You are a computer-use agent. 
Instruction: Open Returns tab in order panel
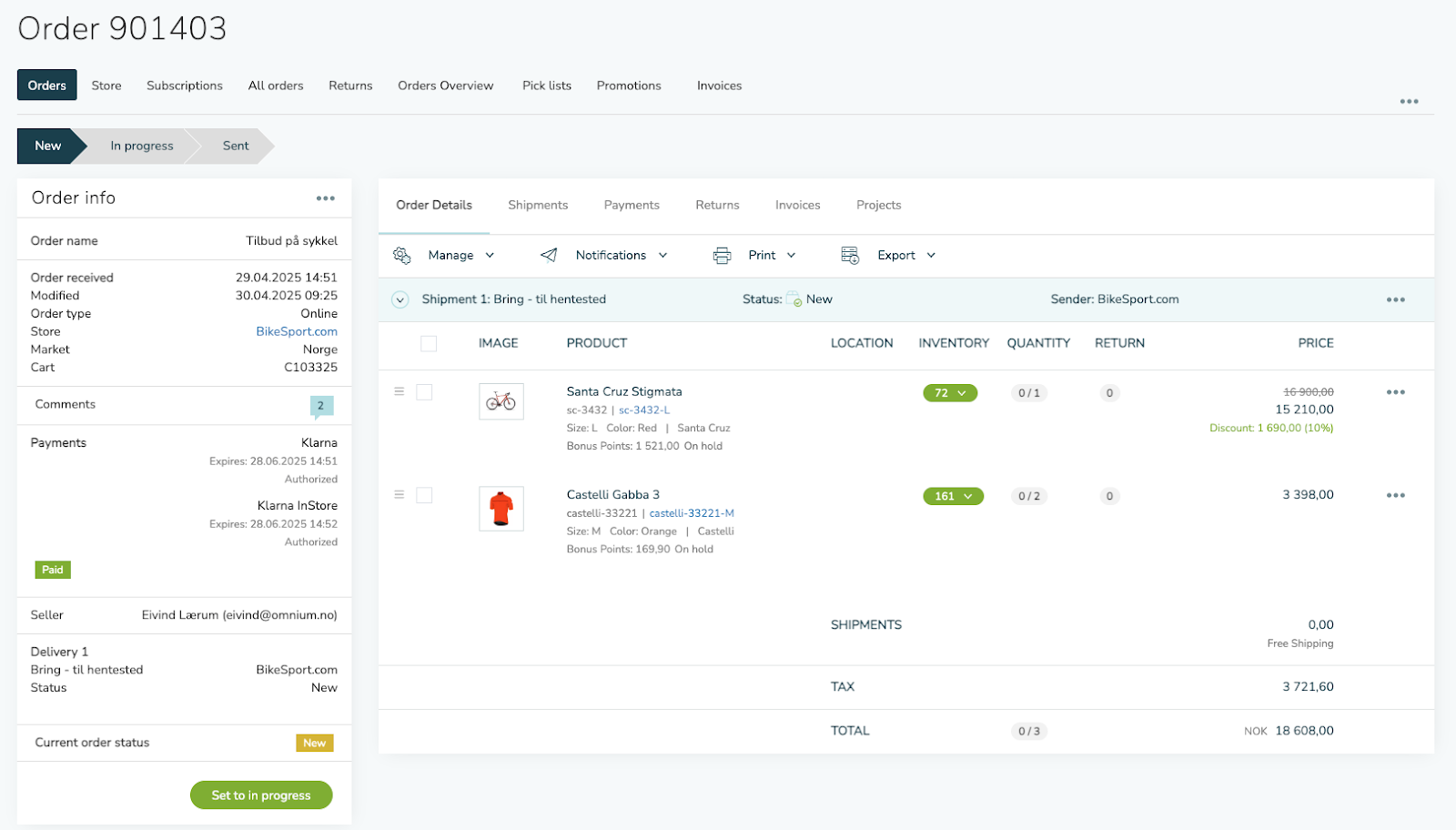pos(717,206)
